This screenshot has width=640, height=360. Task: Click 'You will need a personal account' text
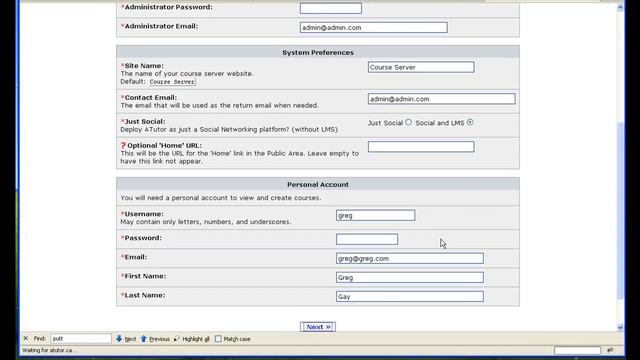[x=221, y=198]
